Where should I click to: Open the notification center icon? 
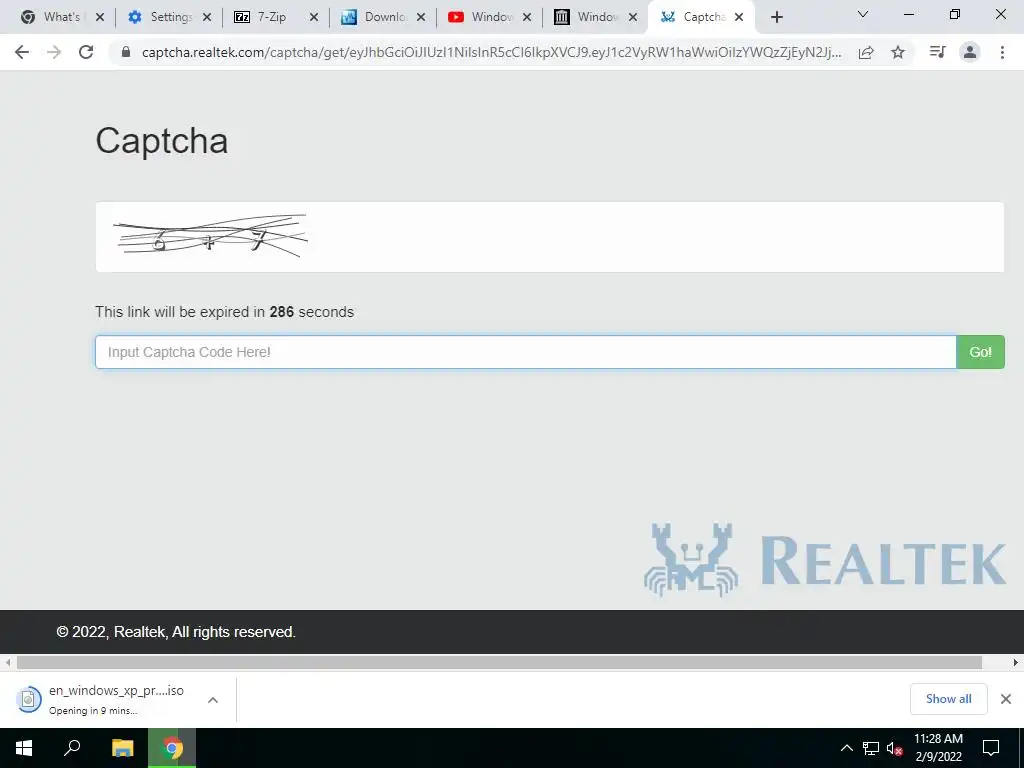tap(991, 748)
